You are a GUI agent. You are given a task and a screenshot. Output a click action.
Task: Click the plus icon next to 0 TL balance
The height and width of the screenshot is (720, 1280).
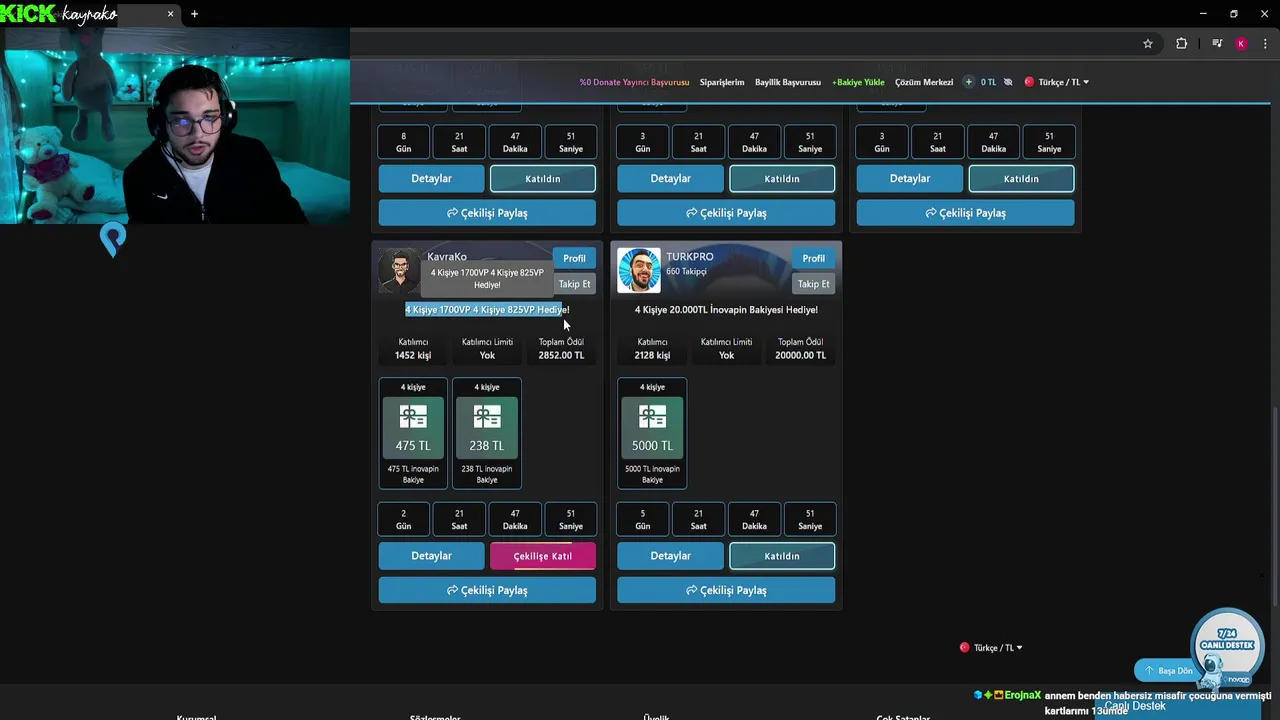pos(968,82)
